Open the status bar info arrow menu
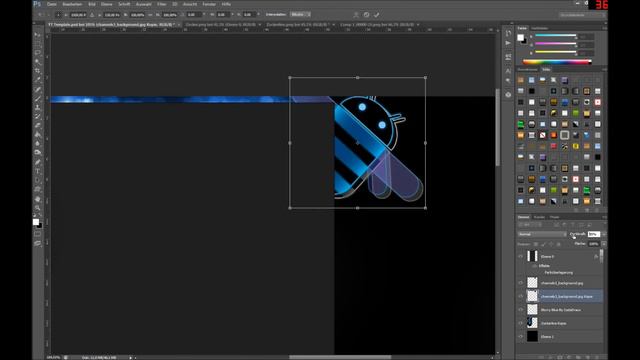Image resolution: width=640 pixels, height=360 pixels. [131, 358]
